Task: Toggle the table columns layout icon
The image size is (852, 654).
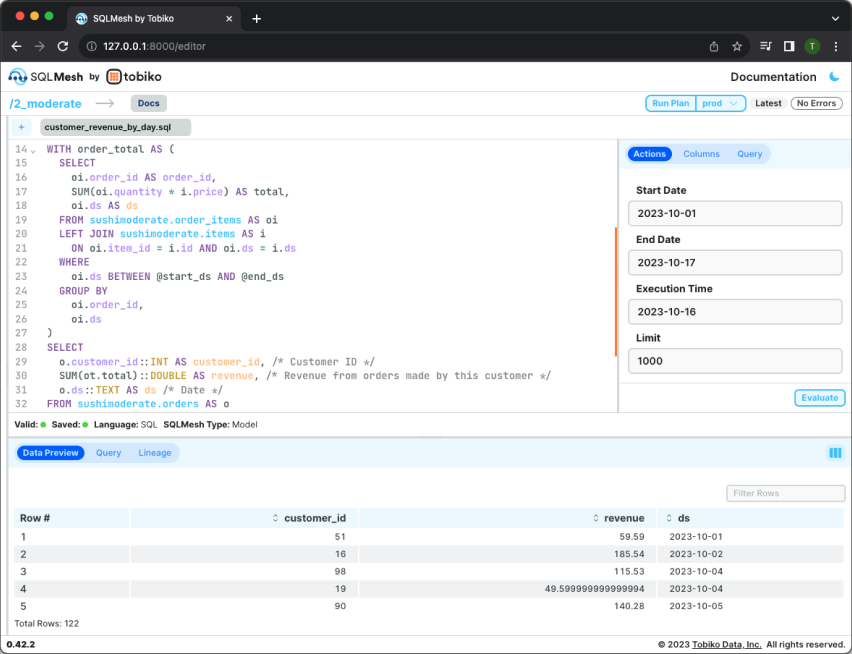Action: click(x=835, y=452)
